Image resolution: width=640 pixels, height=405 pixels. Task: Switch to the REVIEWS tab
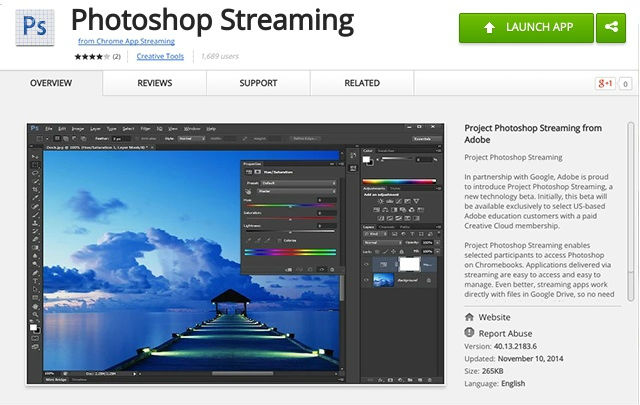(155, 83)
